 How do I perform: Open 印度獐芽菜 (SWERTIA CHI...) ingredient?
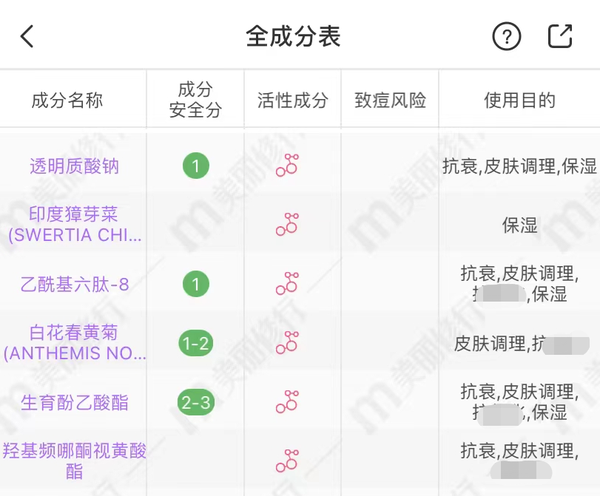(x=75, y=225)
